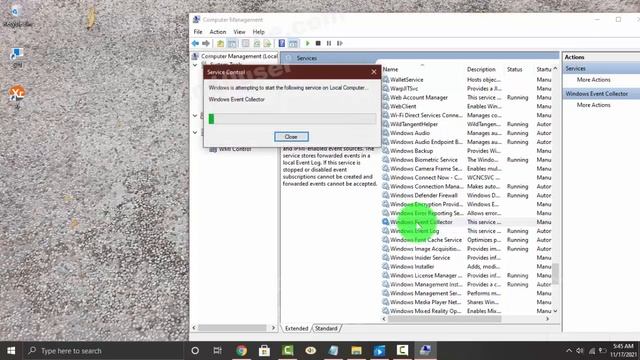640x360 pixels.
Task: Open the Help menu
Action: (x=258, y=32)
